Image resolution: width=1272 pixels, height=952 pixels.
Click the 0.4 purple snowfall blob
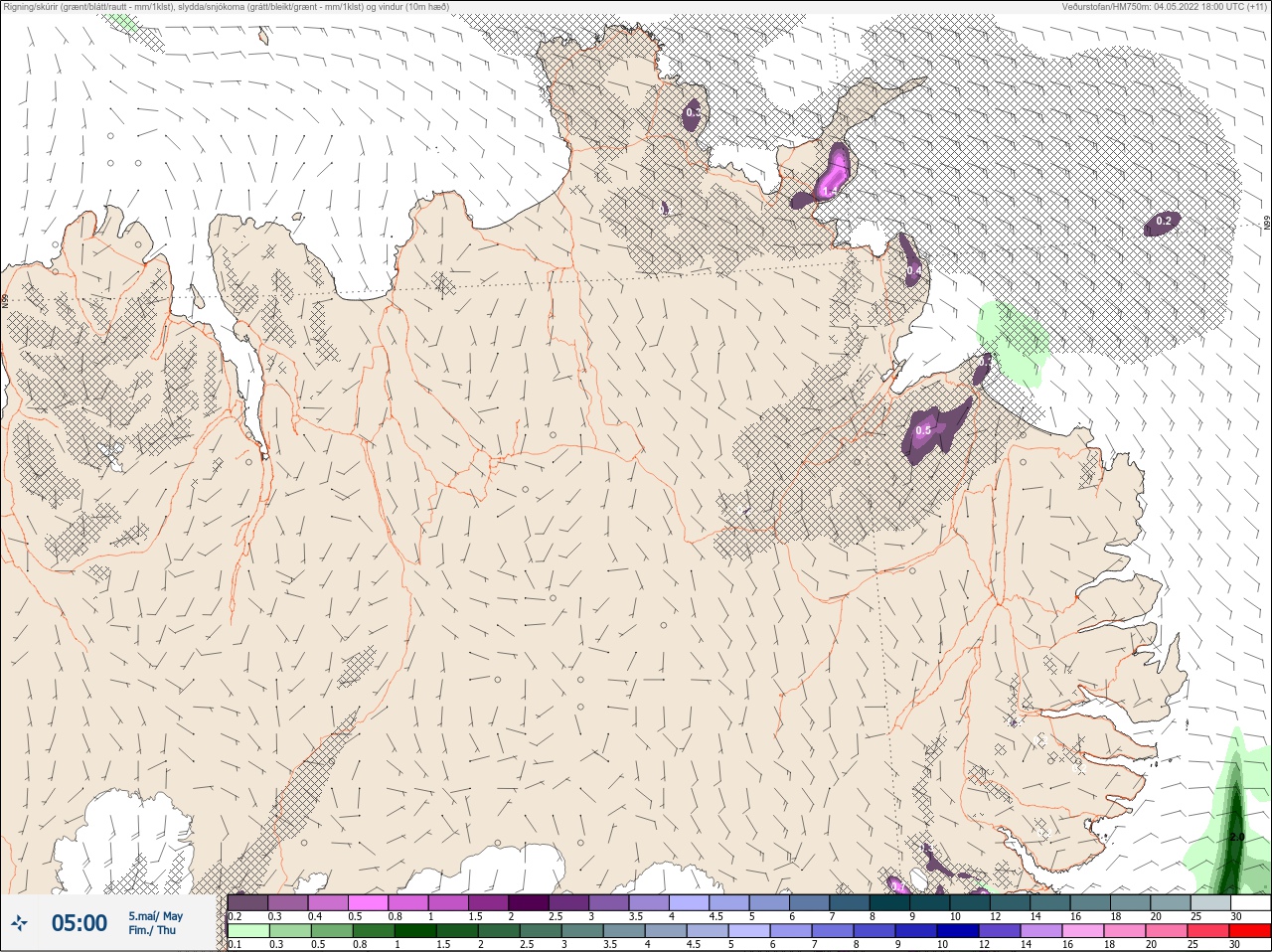click(911, 261)
